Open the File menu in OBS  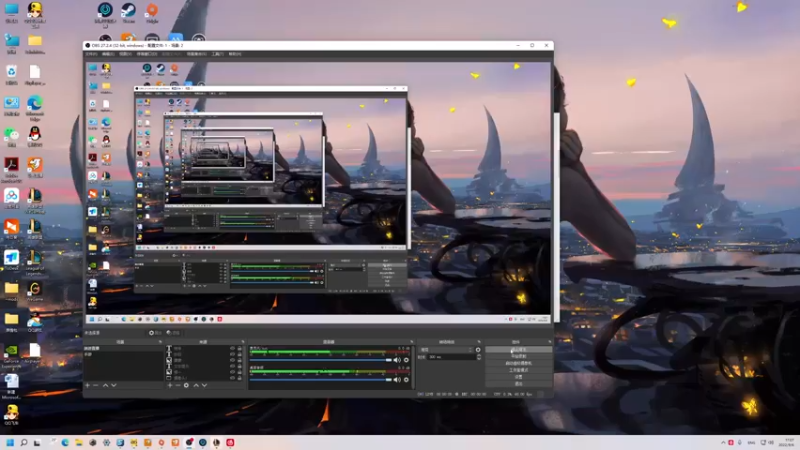point(91,54)
